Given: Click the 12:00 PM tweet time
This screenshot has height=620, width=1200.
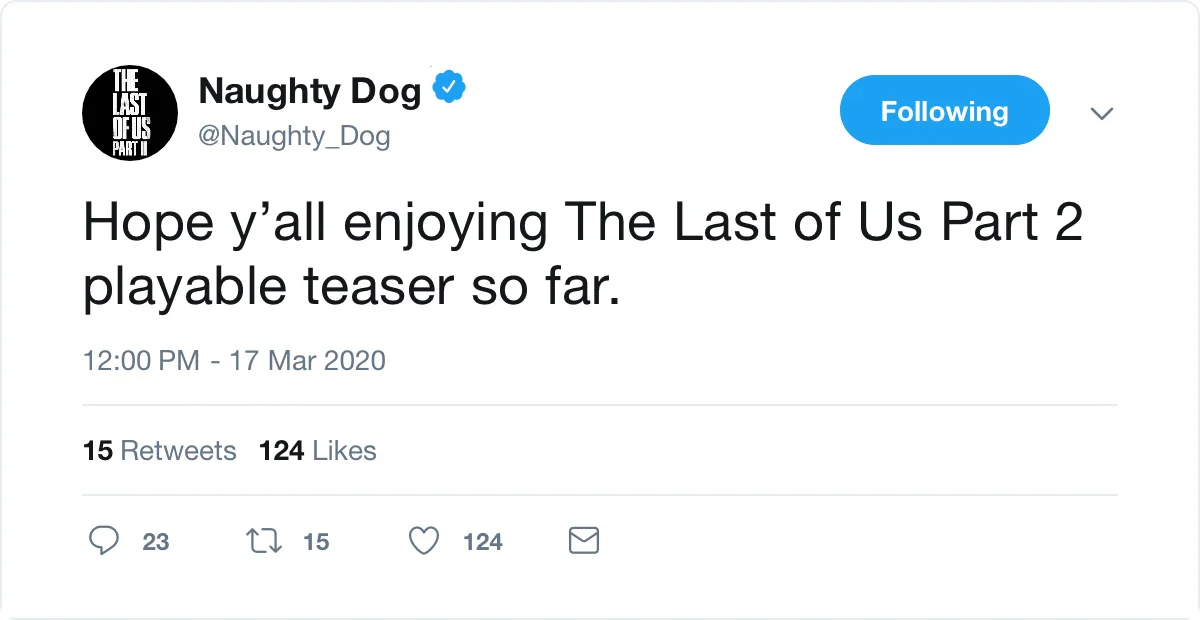Looking at the screenshot, I should click(141, 361).
